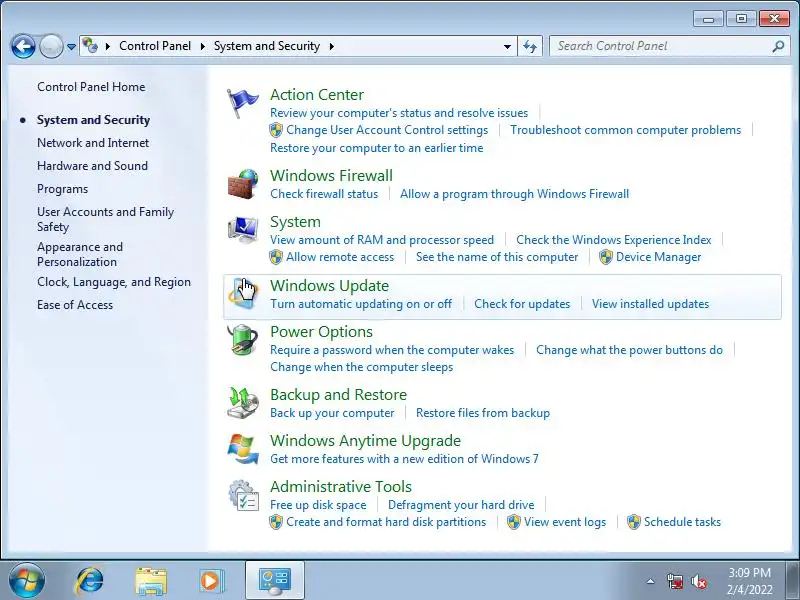This screenshot has width=800, height=600.
Task: Open Defragment your hard drive link
Action: point(461,505)
